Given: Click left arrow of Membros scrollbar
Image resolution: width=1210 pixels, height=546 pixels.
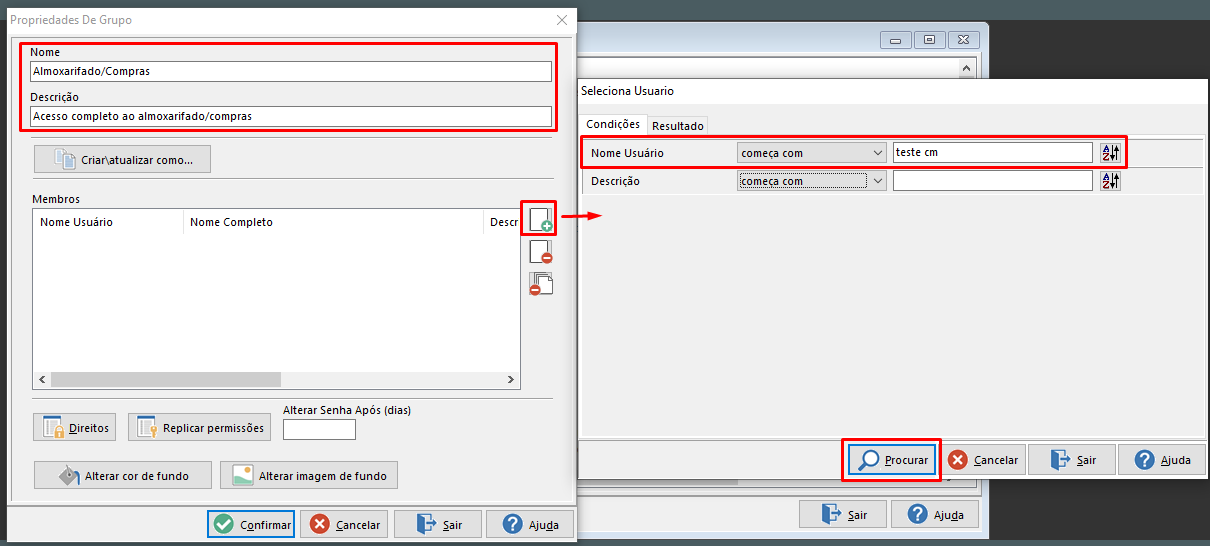Looking at the screenshot, I should pyautogui.click(x=42, y=380).
